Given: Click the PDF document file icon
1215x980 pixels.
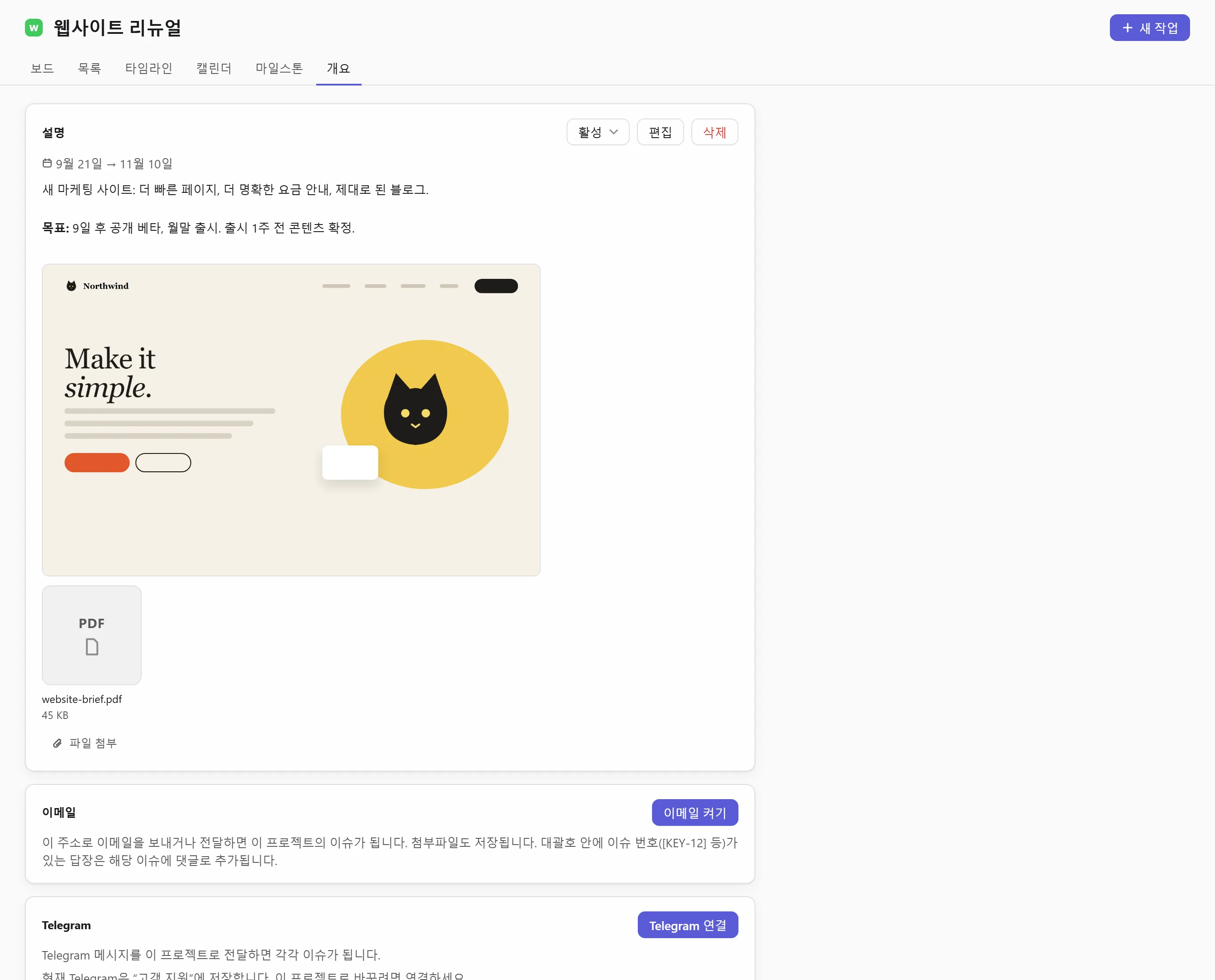Looking at the screenshot, I should pyautogui.click(x=91, y=646).
